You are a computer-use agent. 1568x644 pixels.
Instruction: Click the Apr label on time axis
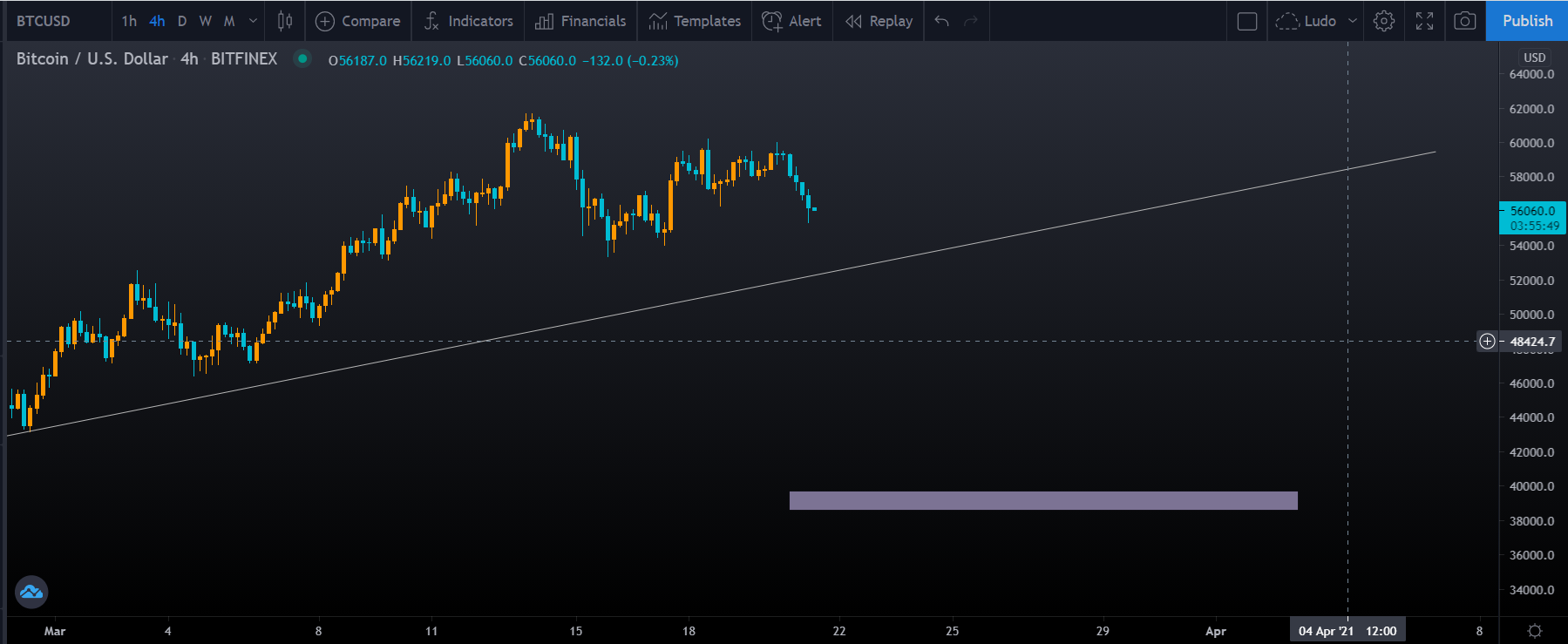pos(1216,631)
